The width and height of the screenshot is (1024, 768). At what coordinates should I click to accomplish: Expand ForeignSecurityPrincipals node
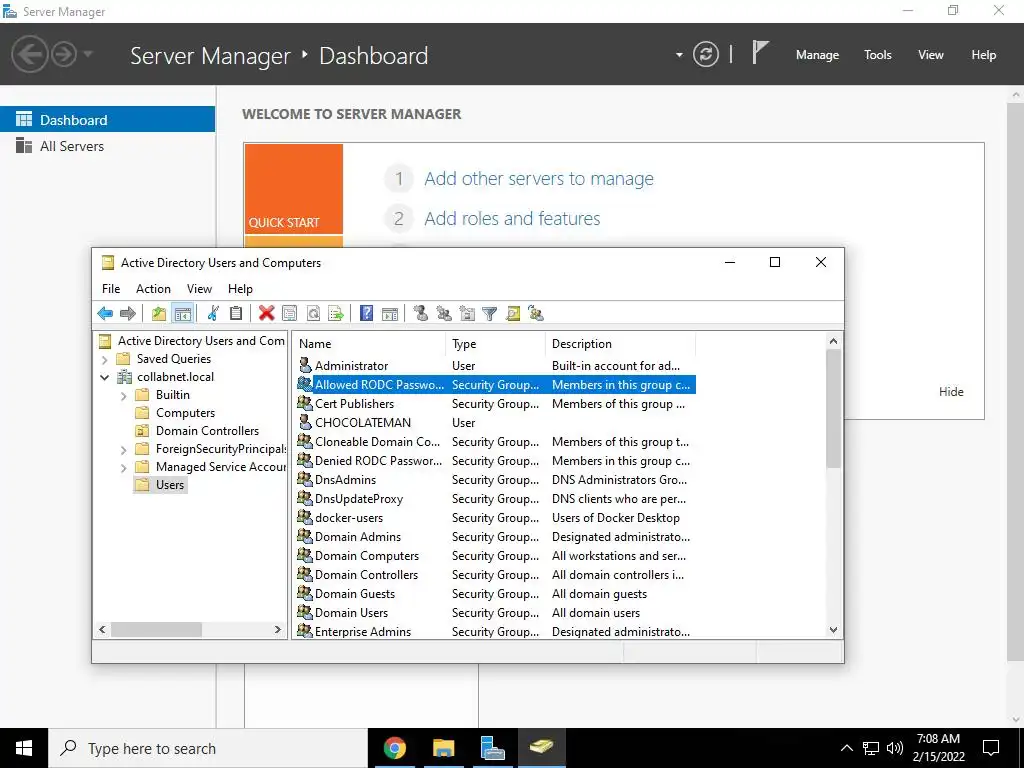[x=123, y=450]
